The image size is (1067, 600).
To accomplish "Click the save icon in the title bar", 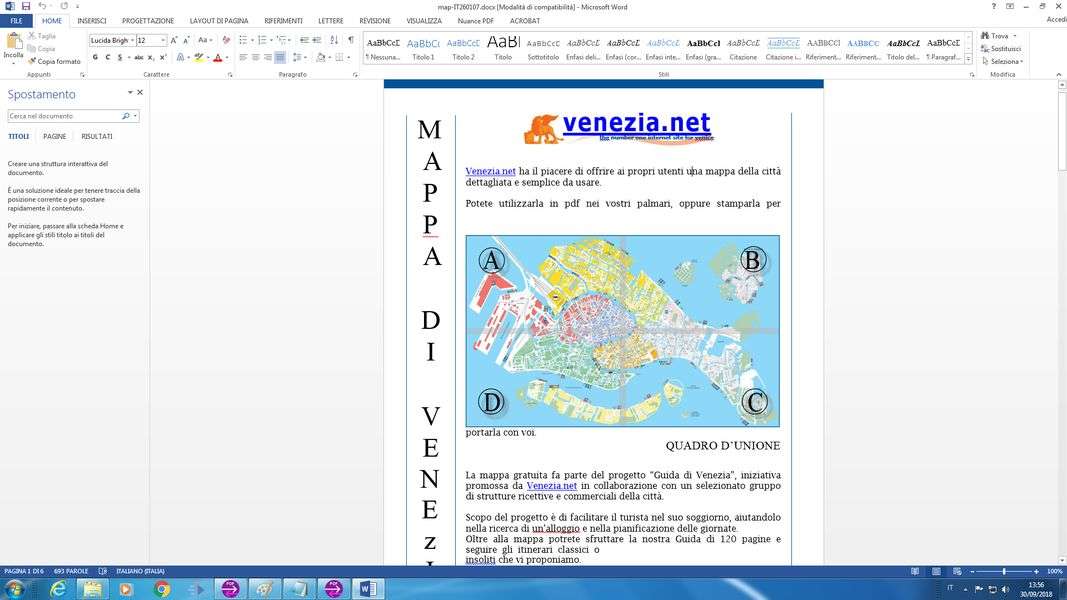I will point(25,6).
